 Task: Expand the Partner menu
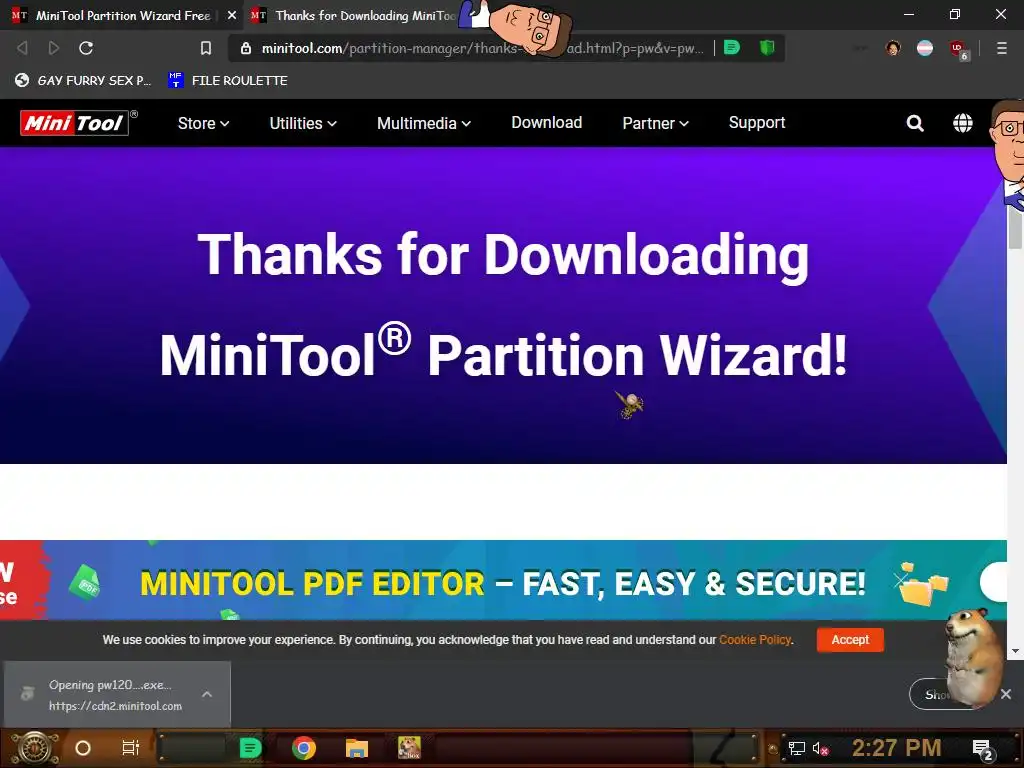point(655,123)
